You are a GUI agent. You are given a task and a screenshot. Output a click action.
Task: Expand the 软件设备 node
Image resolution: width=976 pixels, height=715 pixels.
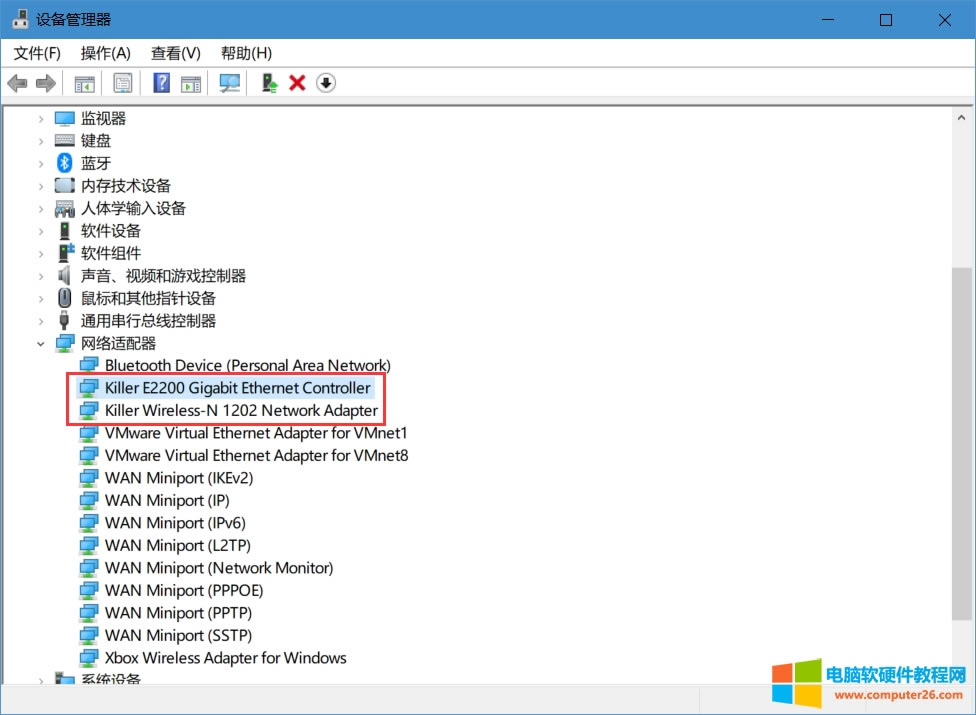click(41, 231)
